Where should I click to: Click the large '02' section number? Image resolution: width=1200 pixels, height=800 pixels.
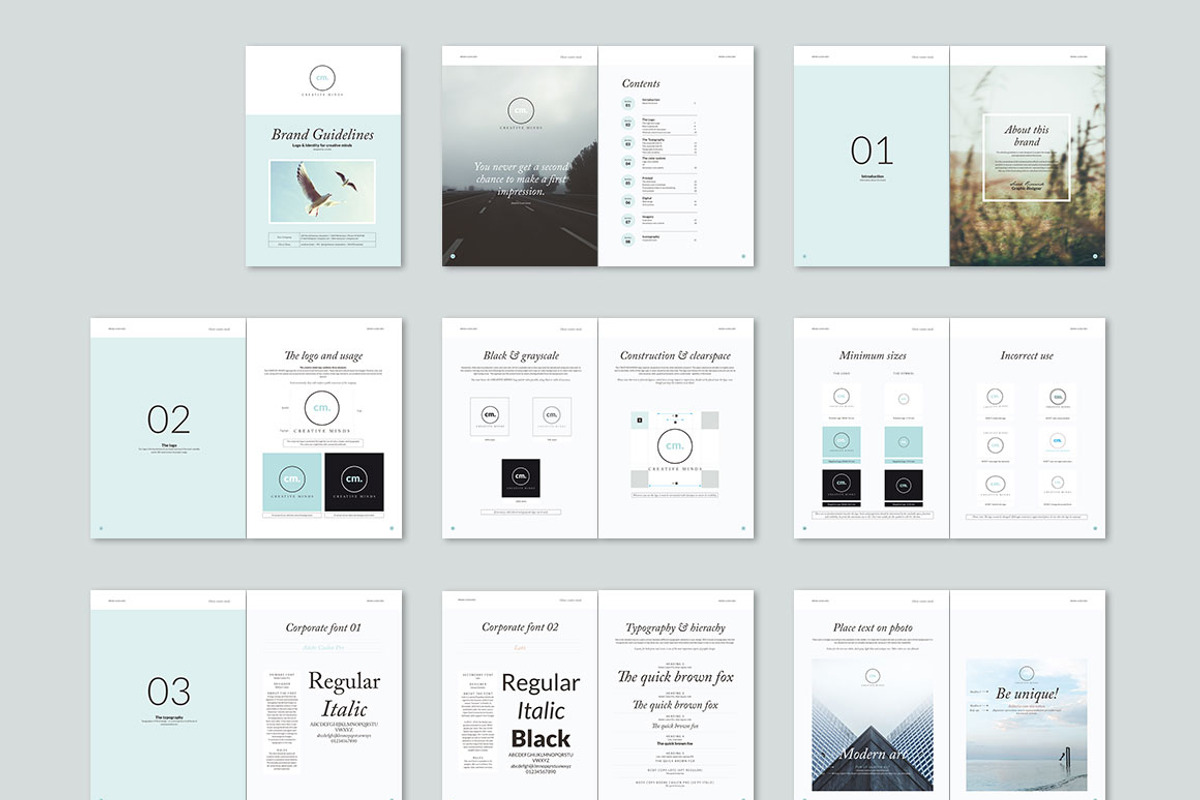(168, 419)
